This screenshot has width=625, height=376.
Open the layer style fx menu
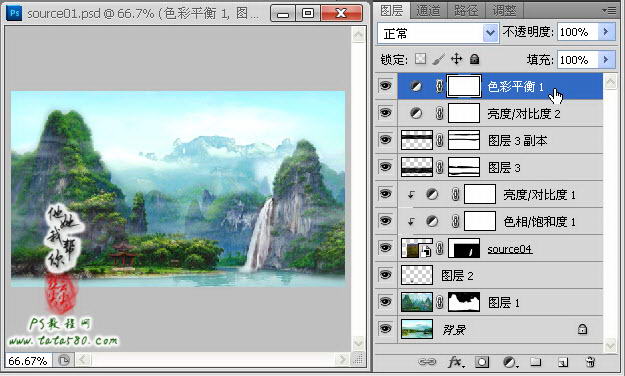click(456, 362)
